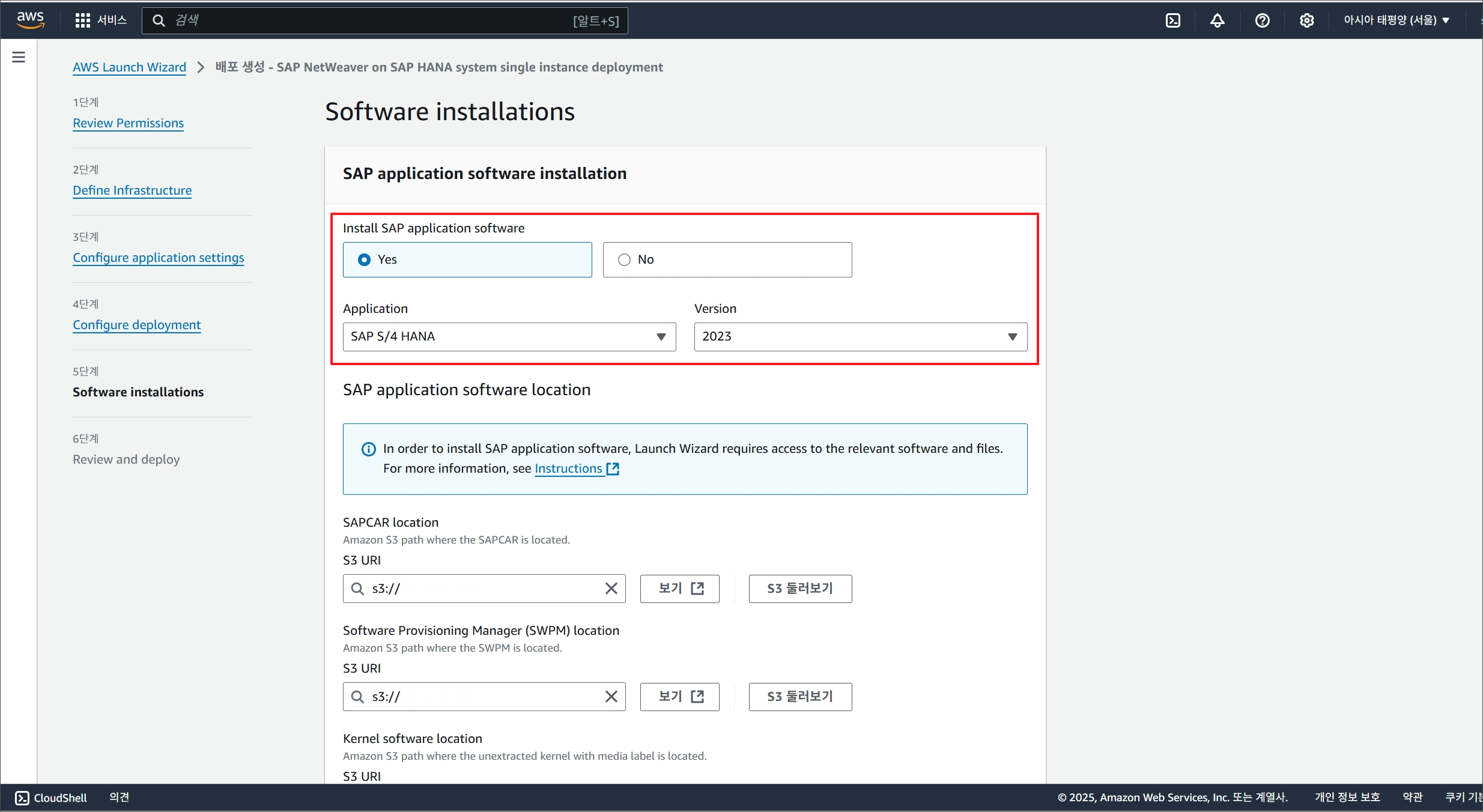Image resolution: width=1483 pixels, height=812 pixels.
Task: Click 보기 button for SWPM location
Action: click(679, 697)
